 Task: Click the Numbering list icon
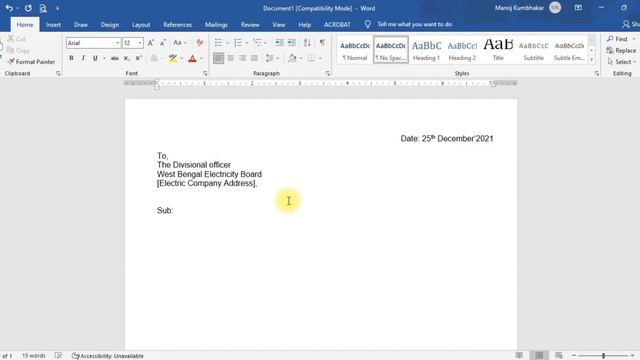pos(238,43)
